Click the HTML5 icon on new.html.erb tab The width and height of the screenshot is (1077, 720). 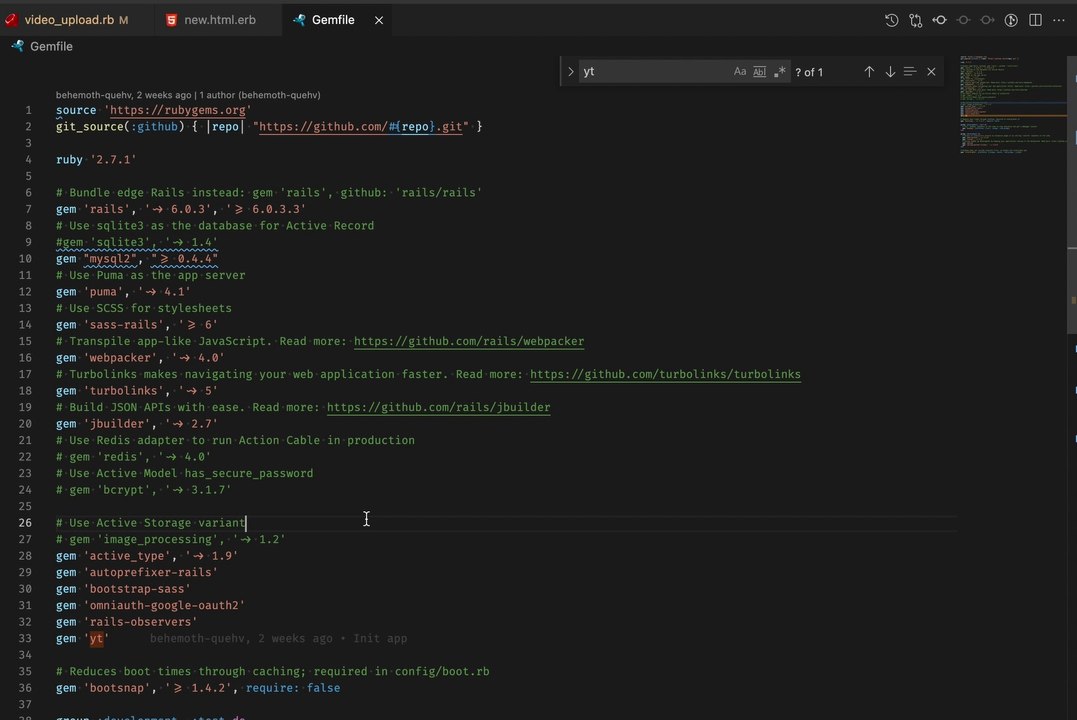171,21
